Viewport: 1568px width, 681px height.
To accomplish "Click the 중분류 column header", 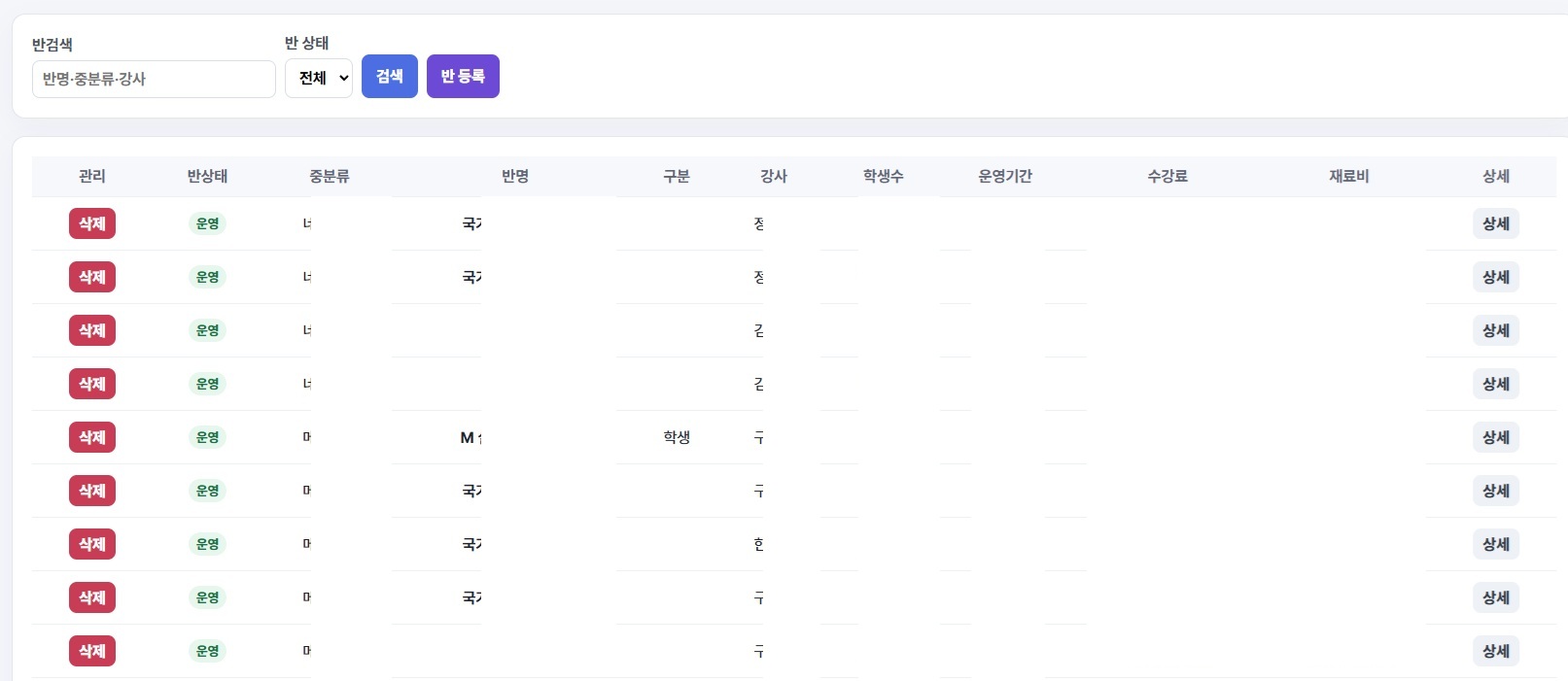I will (330, 176).
